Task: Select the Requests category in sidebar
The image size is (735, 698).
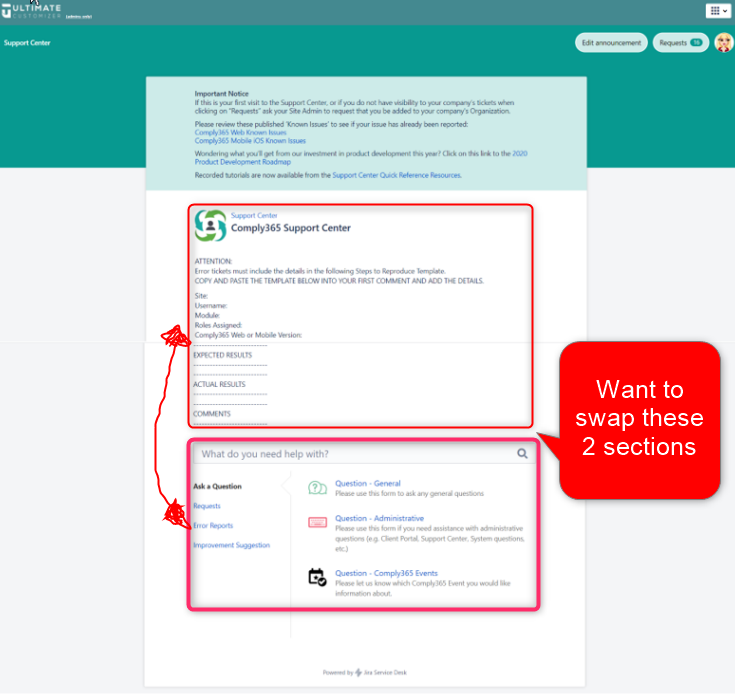Action: (x=207, y=506)
